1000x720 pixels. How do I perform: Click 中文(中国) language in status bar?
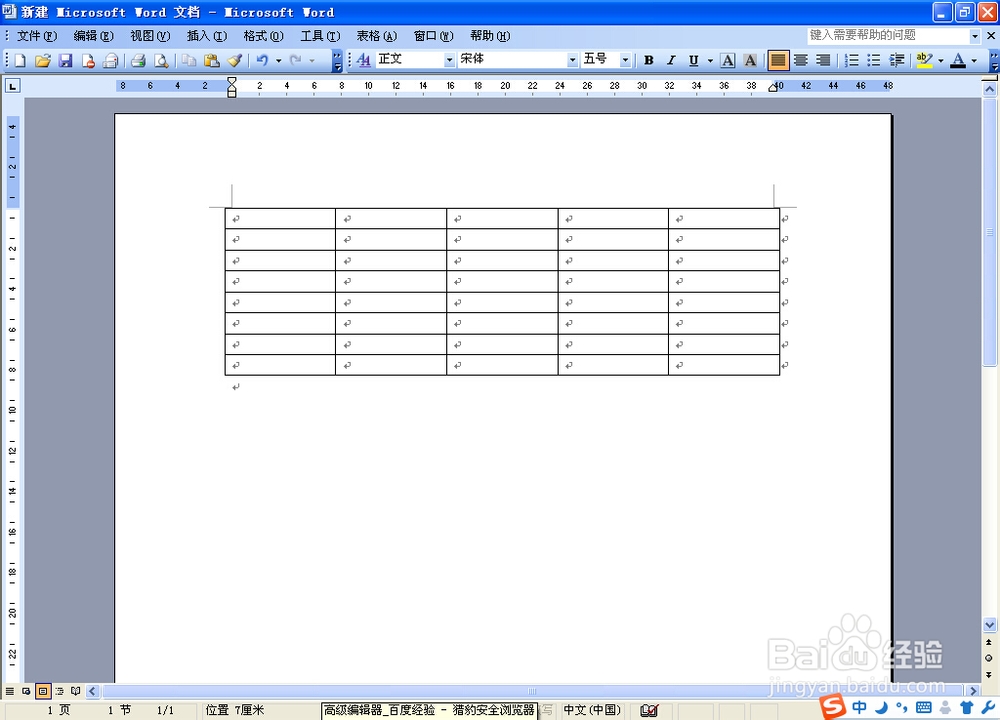point(592,710)
